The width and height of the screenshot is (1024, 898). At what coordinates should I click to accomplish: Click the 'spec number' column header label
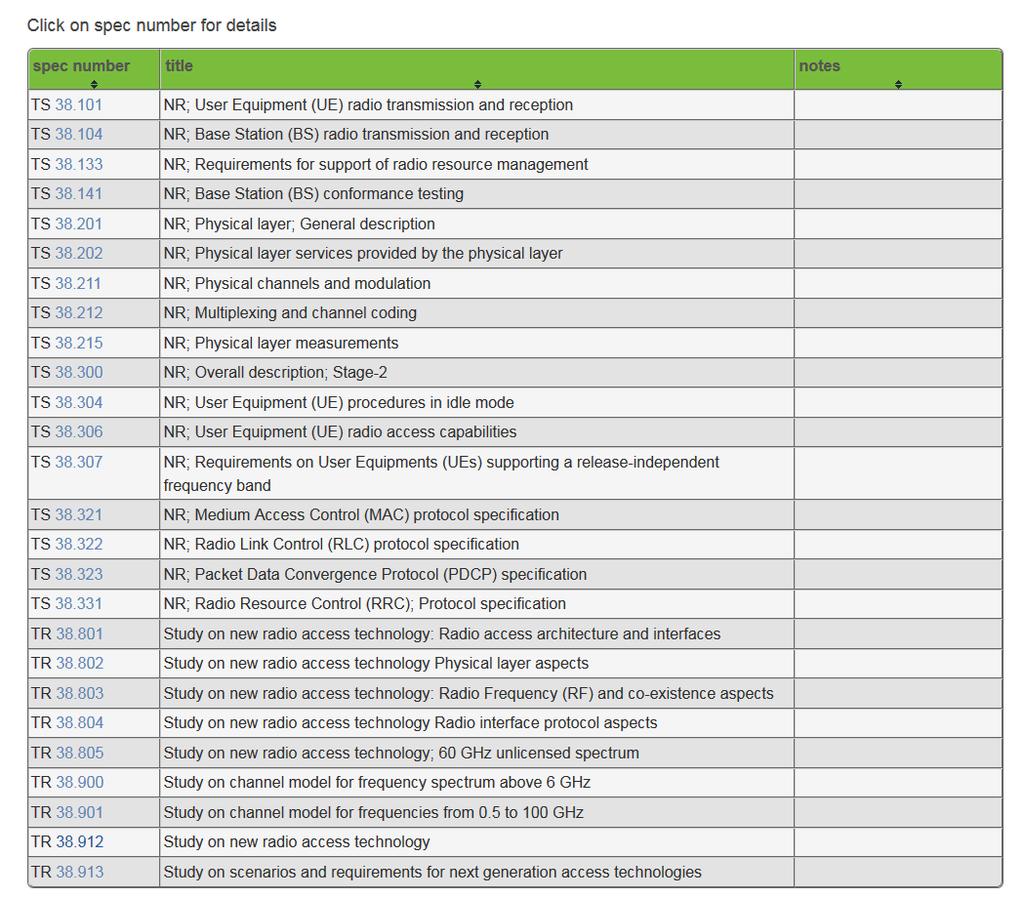81,66
